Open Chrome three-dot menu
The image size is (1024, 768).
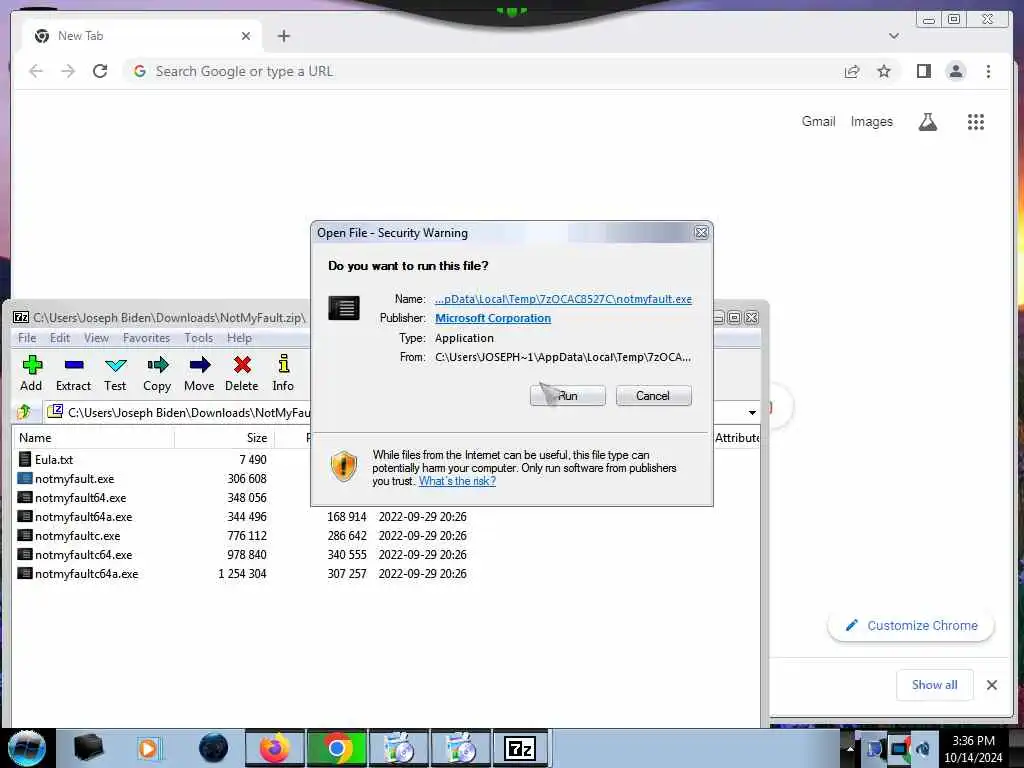(988, 71)
